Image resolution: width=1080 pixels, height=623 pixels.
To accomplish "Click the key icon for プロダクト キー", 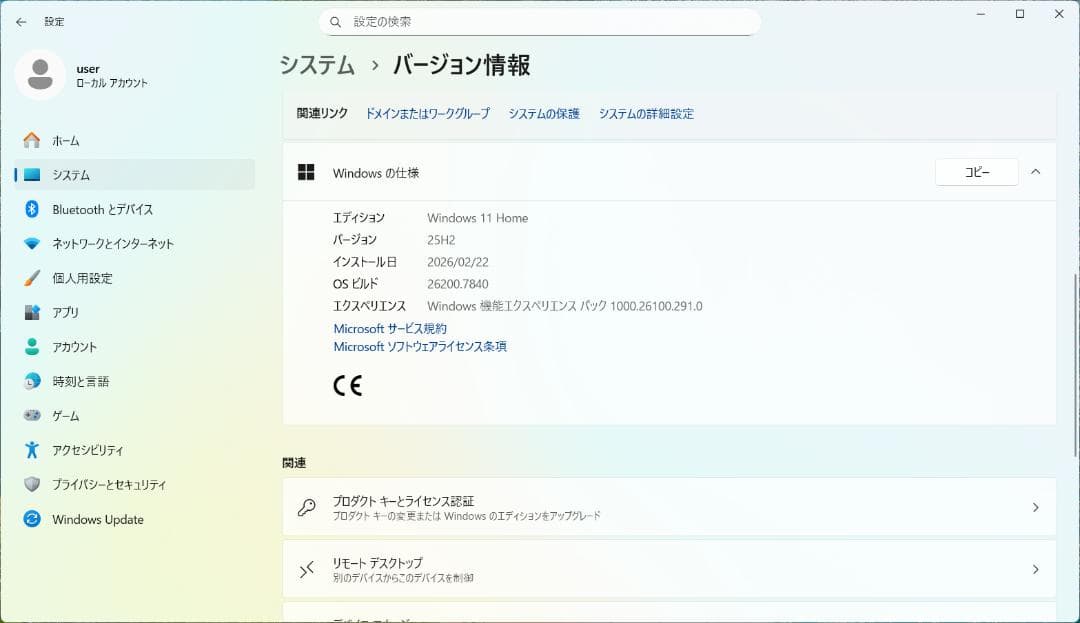I will [307, 507].
